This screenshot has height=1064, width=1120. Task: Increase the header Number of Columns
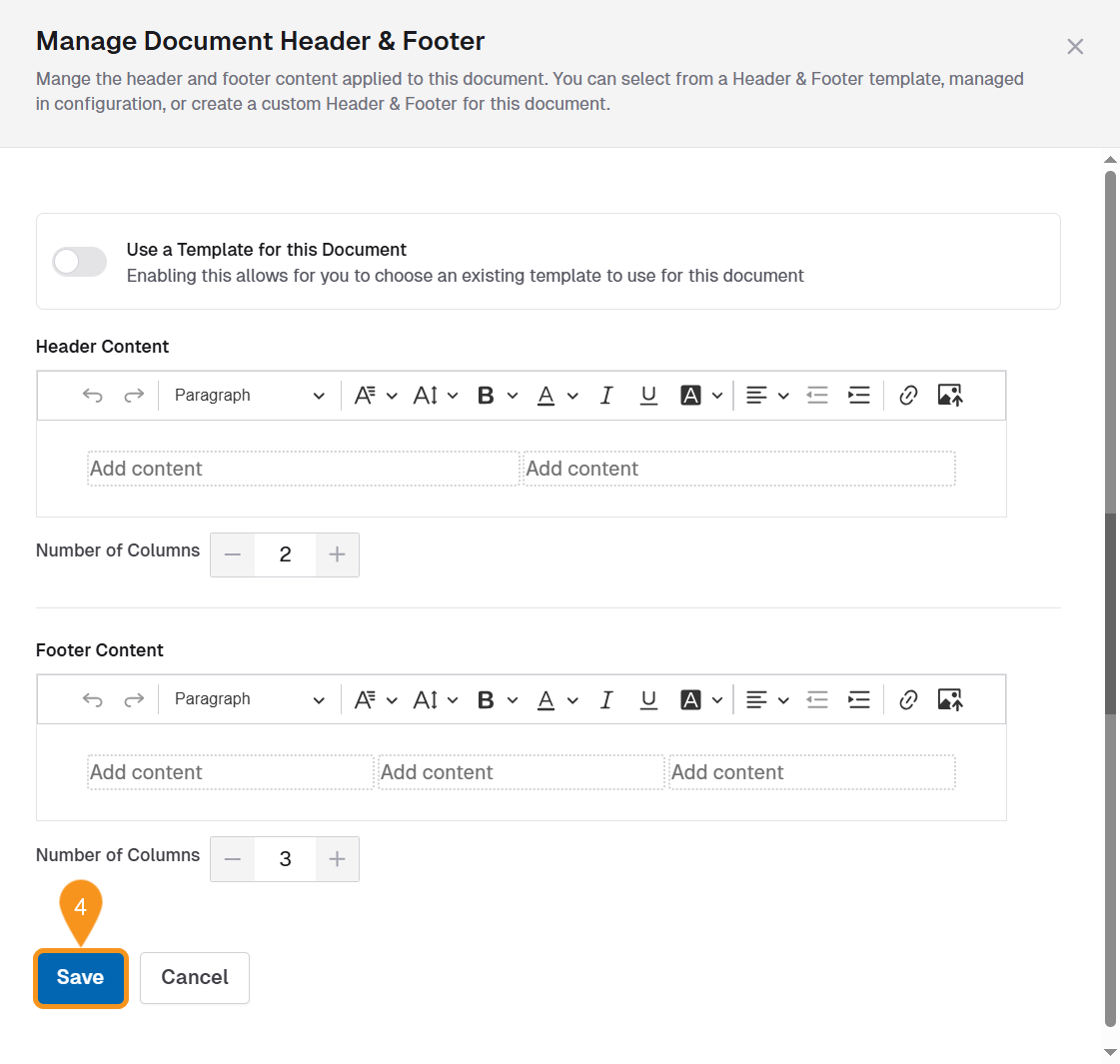[338, 554]
